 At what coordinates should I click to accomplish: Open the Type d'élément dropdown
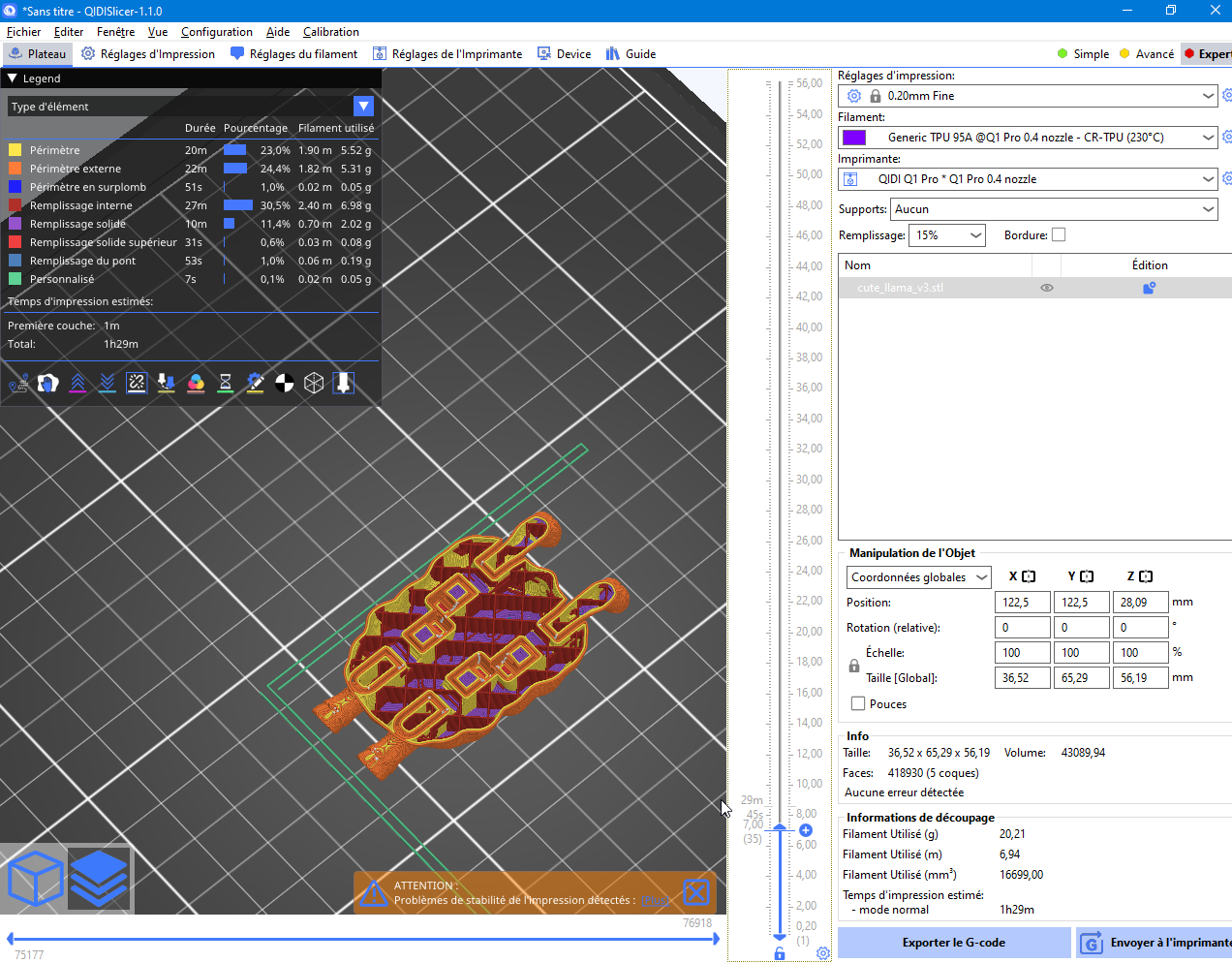click(x=191, y=107)
